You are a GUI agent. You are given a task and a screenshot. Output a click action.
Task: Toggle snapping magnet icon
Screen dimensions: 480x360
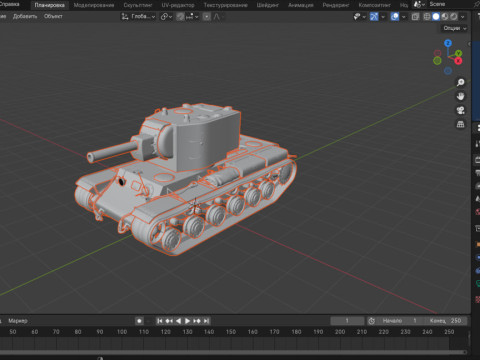[x=180, y=16]
